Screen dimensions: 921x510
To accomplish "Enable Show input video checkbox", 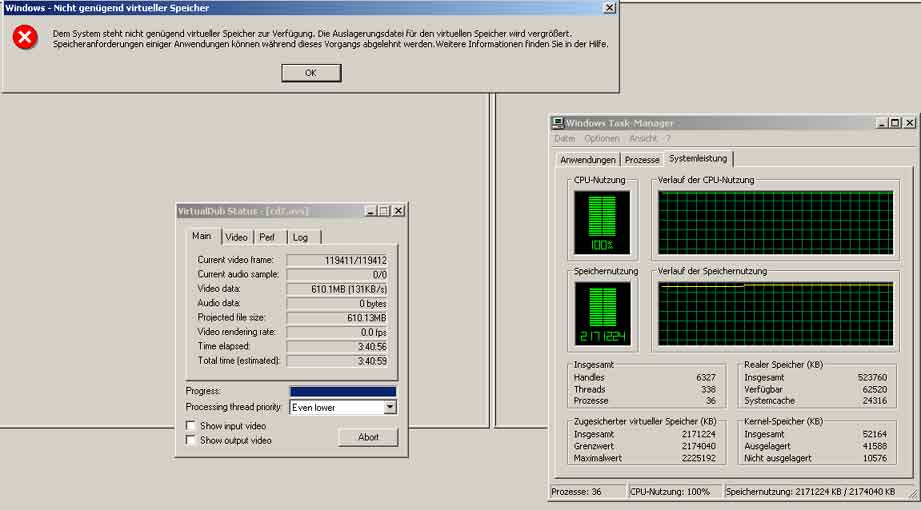I will pyautogui.click(x=190, y=425).
